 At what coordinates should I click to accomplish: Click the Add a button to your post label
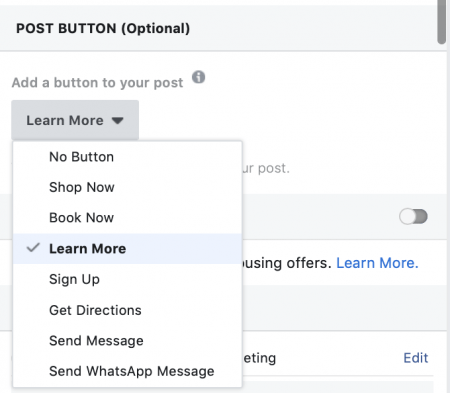[x=97, y=82]
